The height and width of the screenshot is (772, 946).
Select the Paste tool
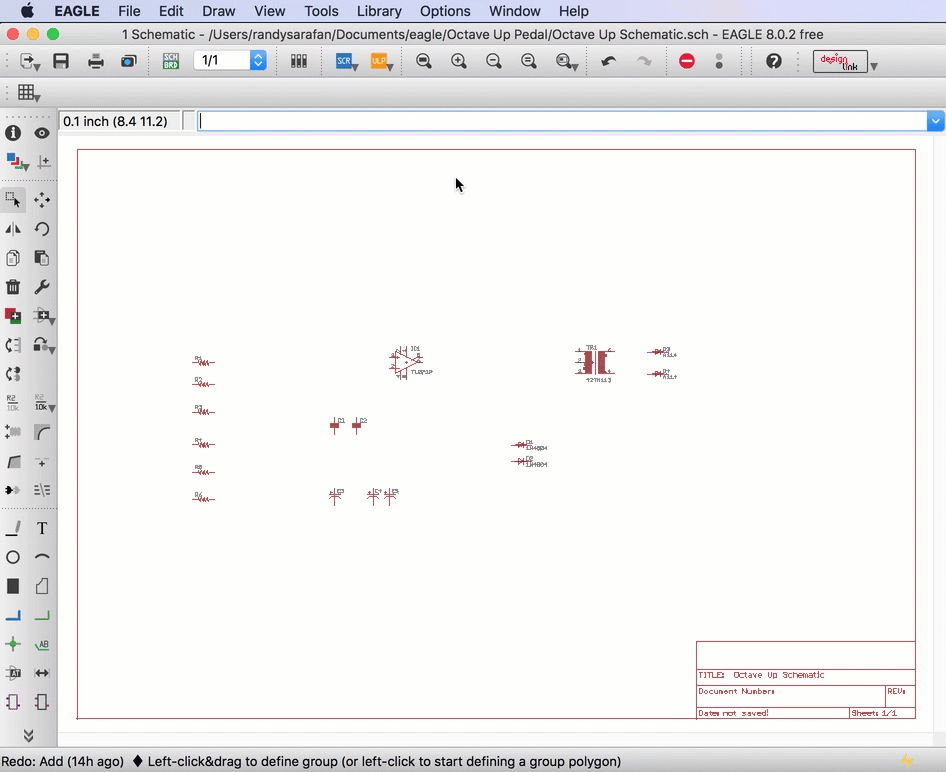pos(42,258)
